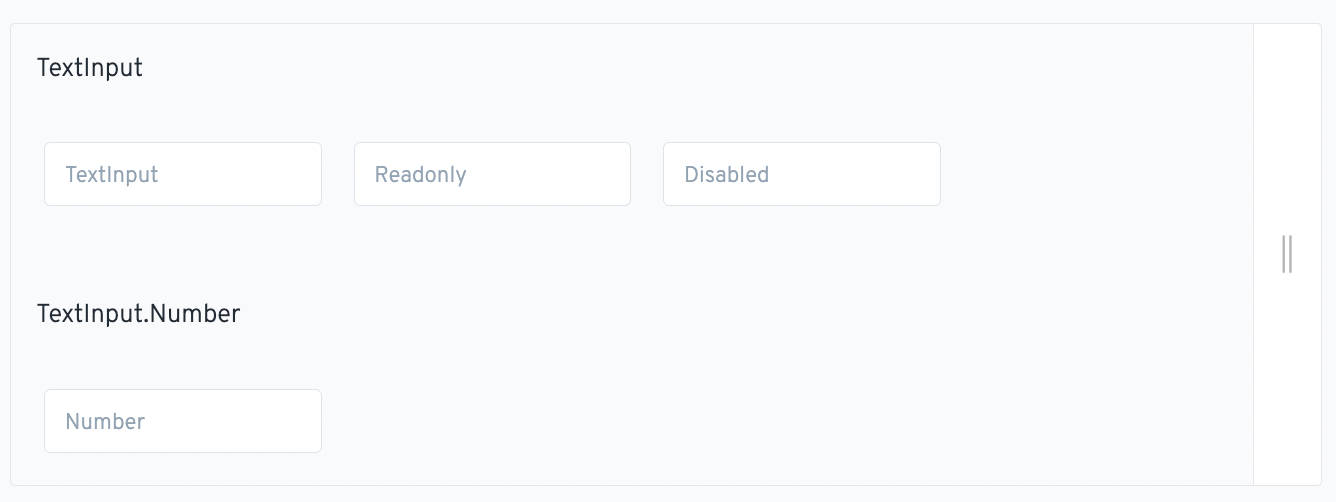
Task: Click the middle input labeled Readonly
Action: [x=492, y=174]
